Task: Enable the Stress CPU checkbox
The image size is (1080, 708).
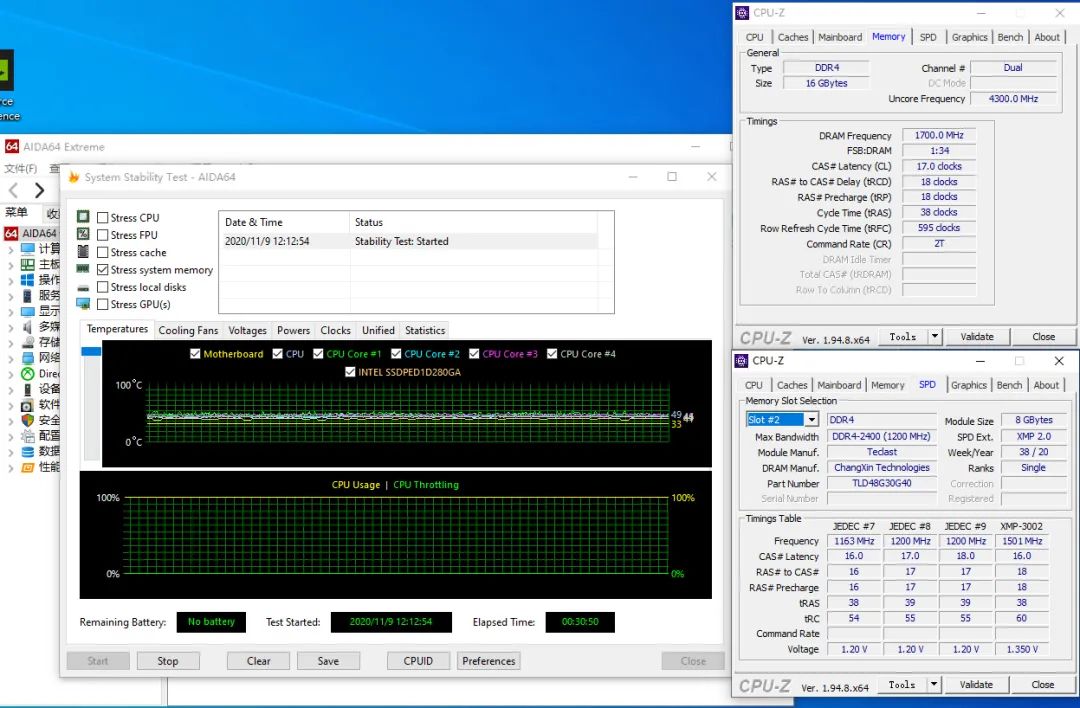Action: (103, 218)
